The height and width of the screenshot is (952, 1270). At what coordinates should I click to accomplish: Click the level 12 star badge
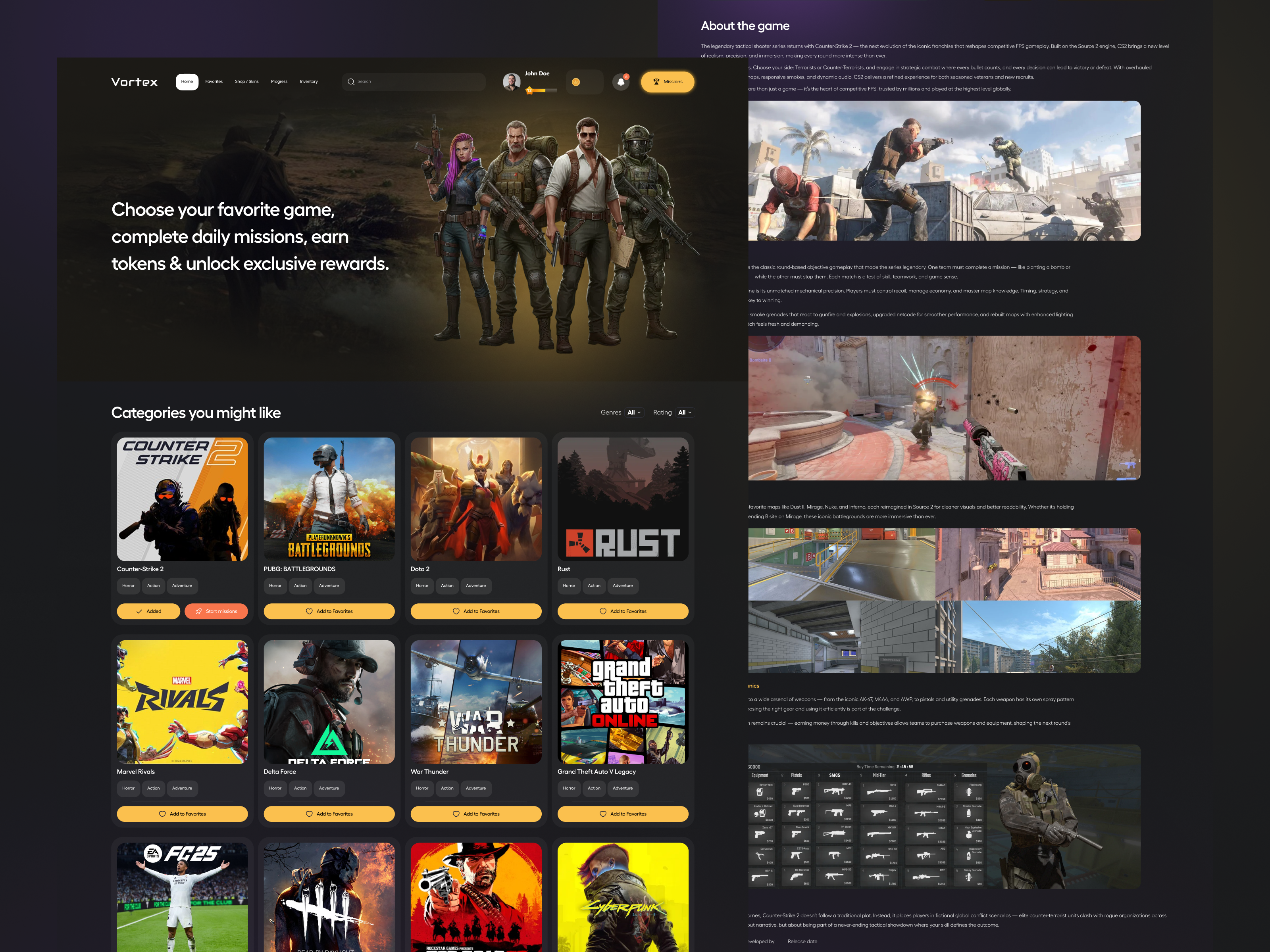point(529,90)
